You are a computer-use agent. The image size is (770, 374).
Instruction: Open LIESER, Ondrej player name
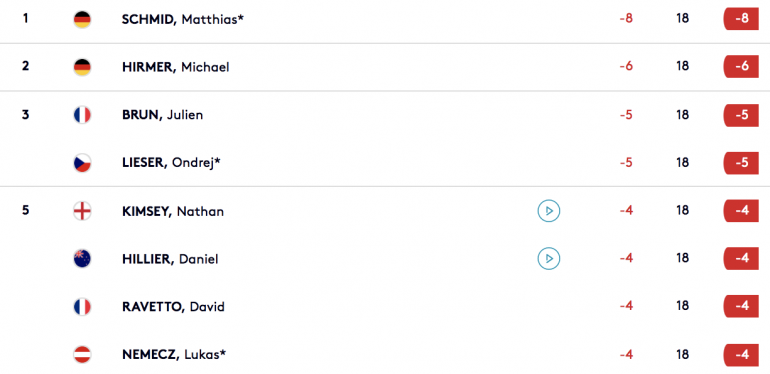tap(171, 163)
